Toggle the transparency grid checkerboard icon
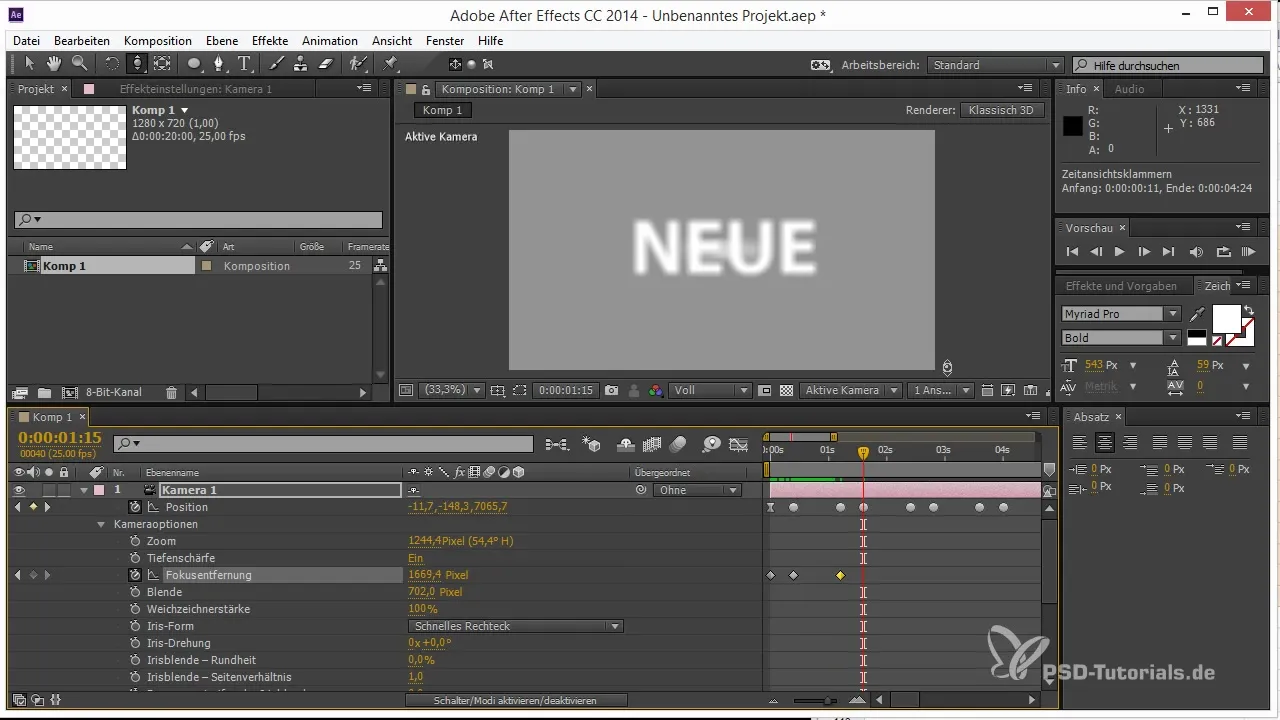 786,390
